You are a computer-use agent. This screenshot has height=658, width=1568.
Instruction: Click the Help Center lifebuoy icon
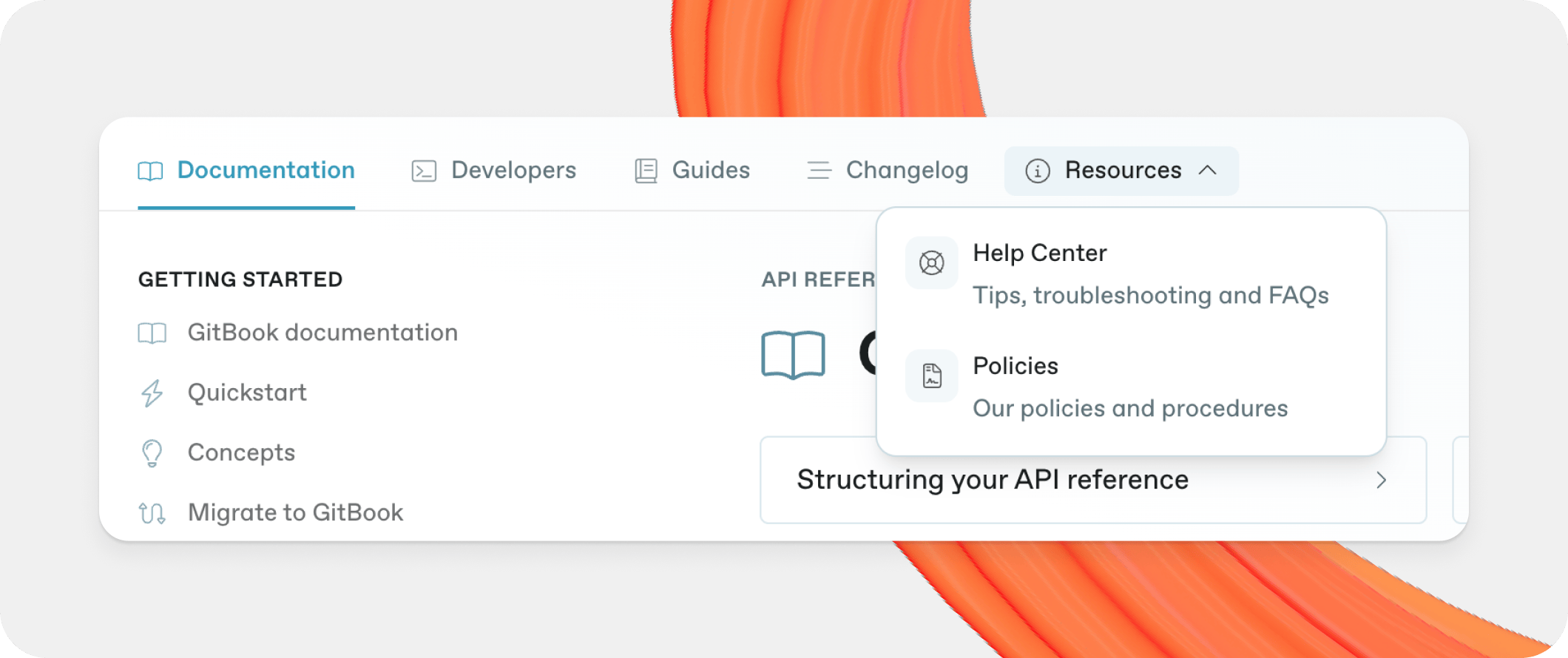coord(931,263)
